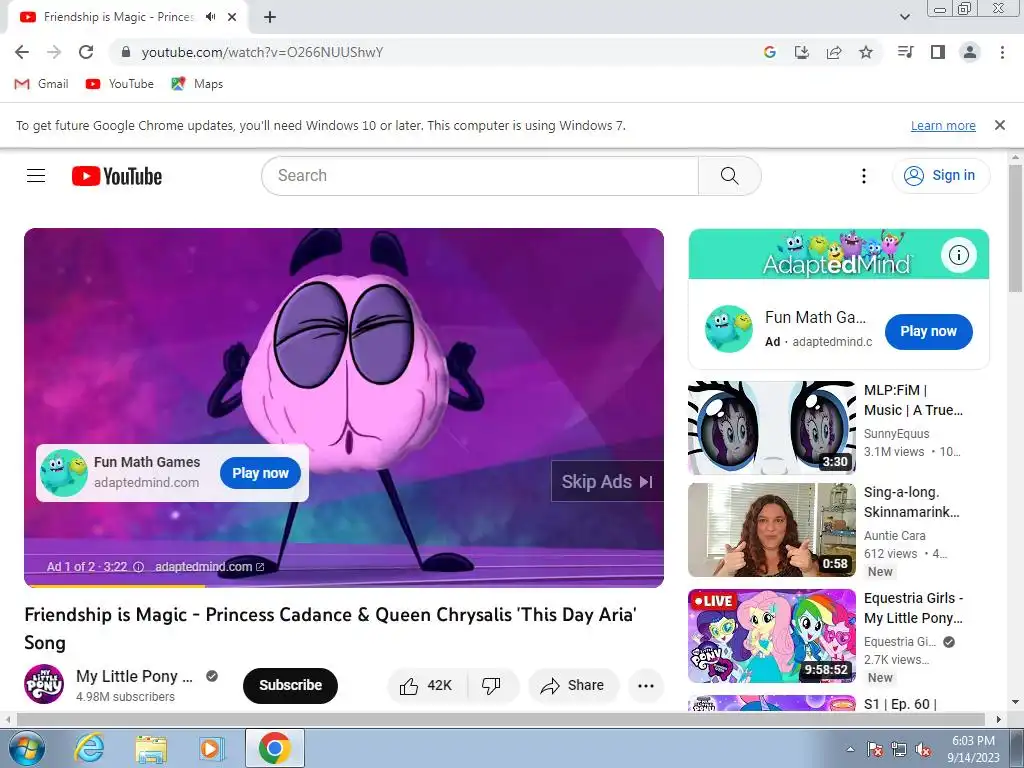Toggle Chrome side panel
The width and height of the screenshot is (1024, 768).
point(938,52)
